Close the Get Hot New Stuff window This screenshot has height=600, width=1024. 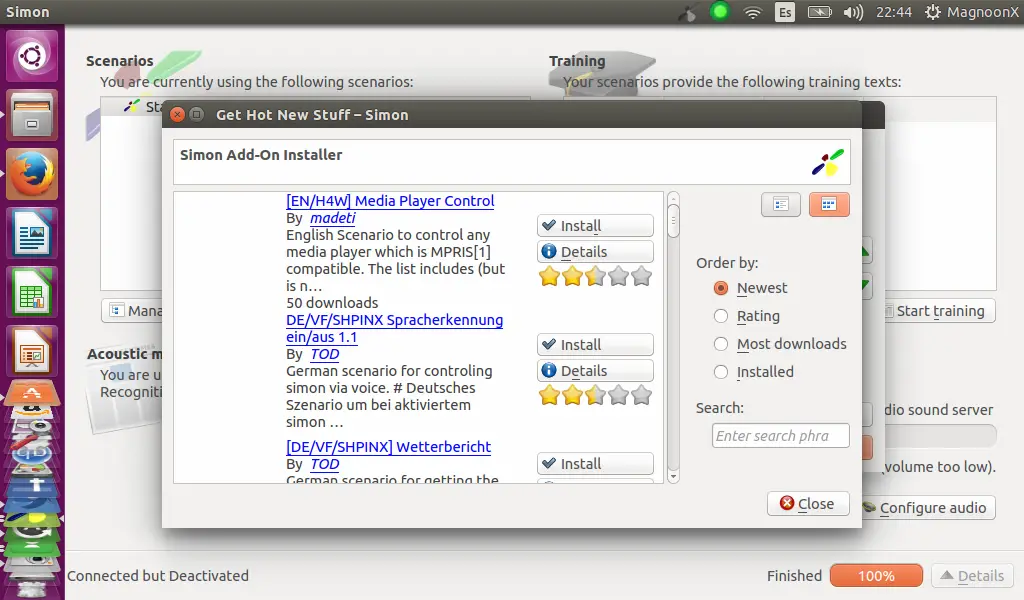(x=177, y=115)
